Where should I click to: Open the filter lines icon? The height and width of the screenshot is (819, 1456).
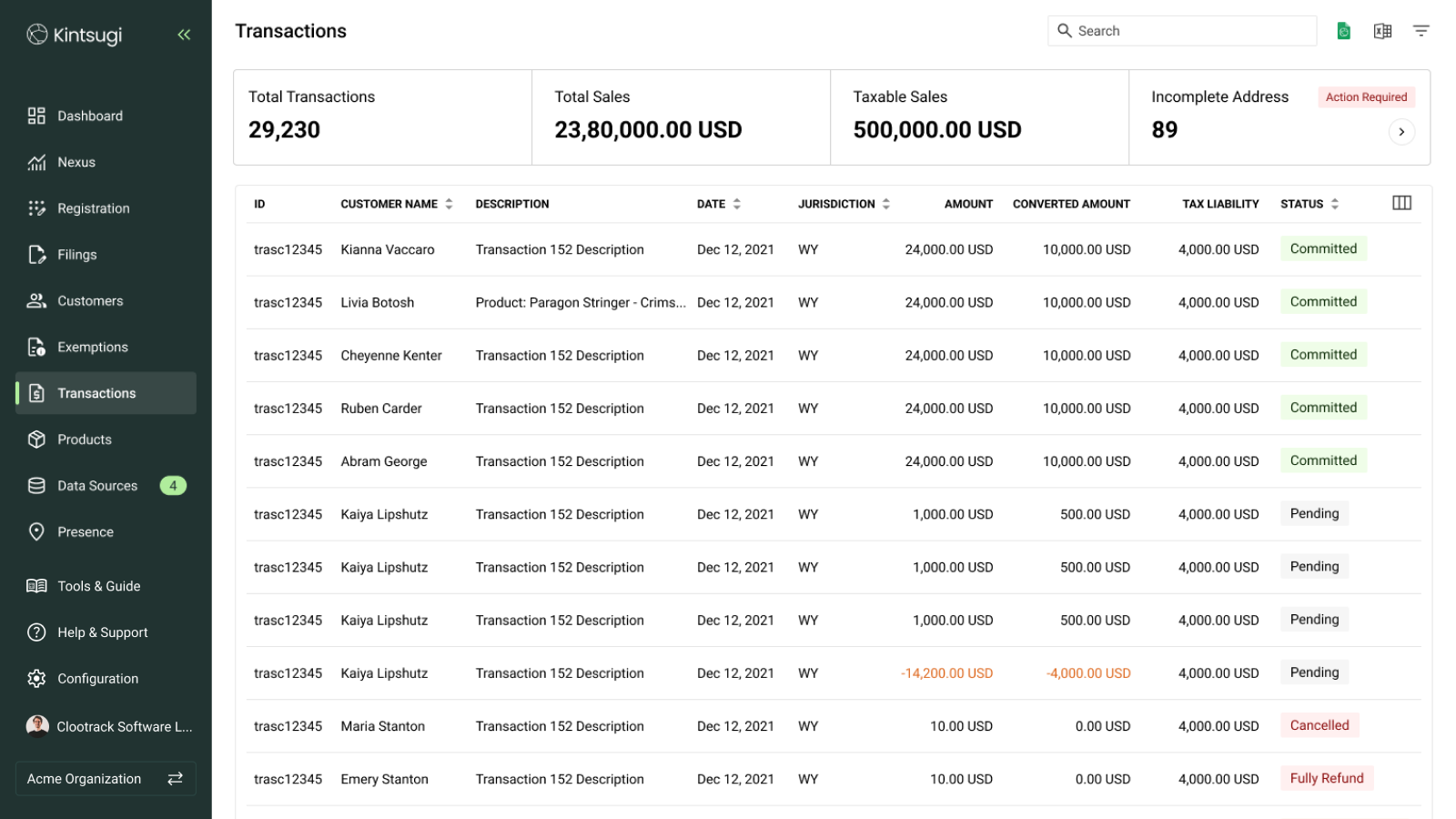(x=1421, y=31)
